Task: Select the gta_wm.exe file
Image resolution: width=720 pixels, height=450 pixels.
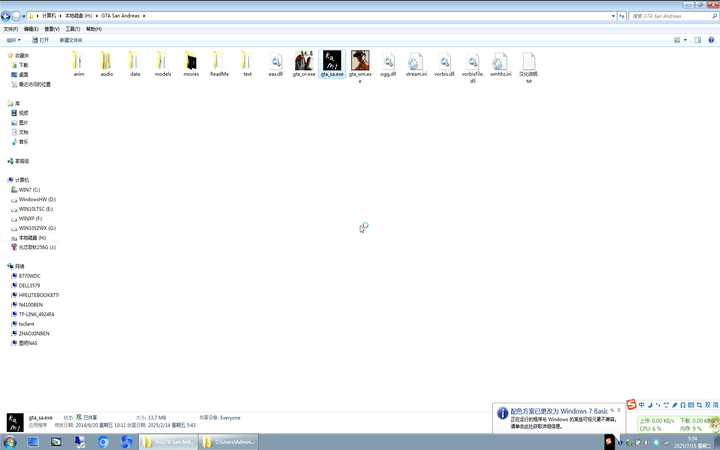Action: (360, 67)
